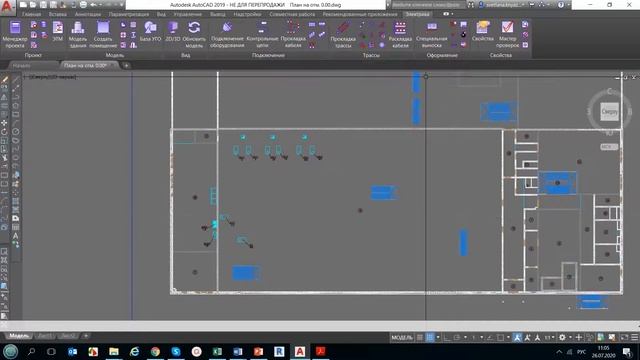Switch to Аннотации ribbon tab

tap(88, 14)
